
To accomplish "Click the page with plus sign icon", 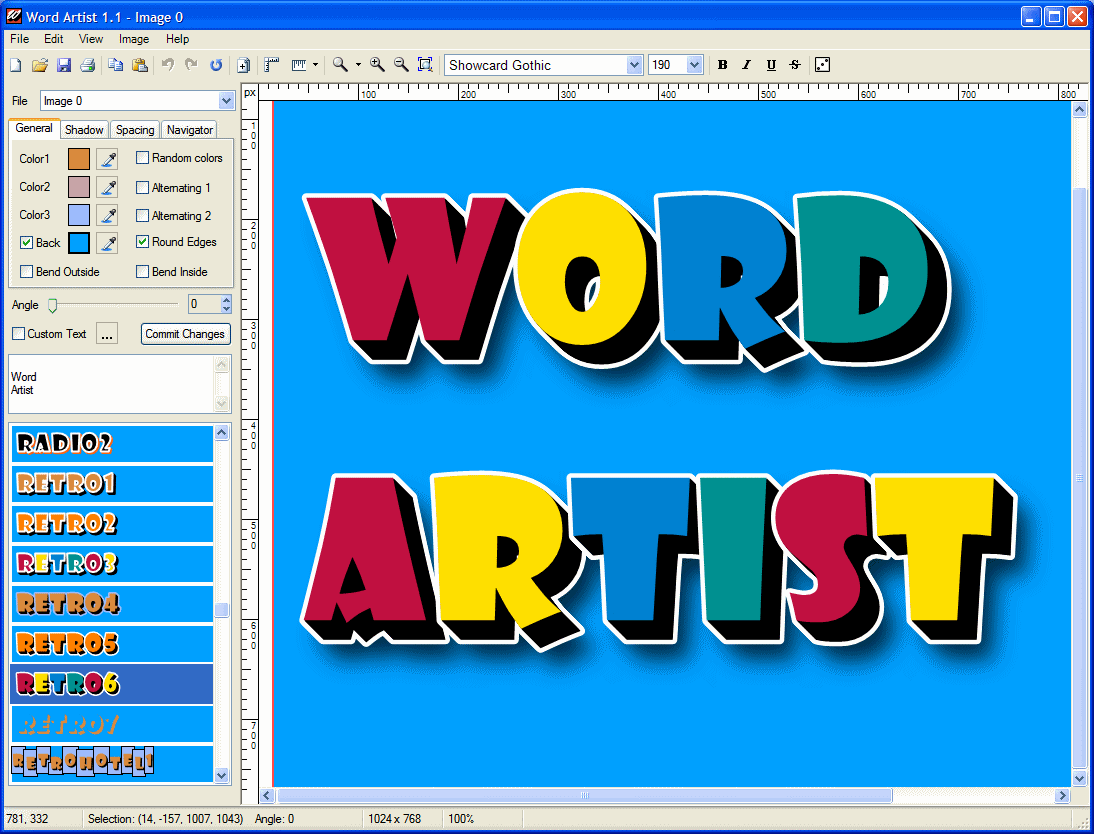I will [x=243, y=65].
